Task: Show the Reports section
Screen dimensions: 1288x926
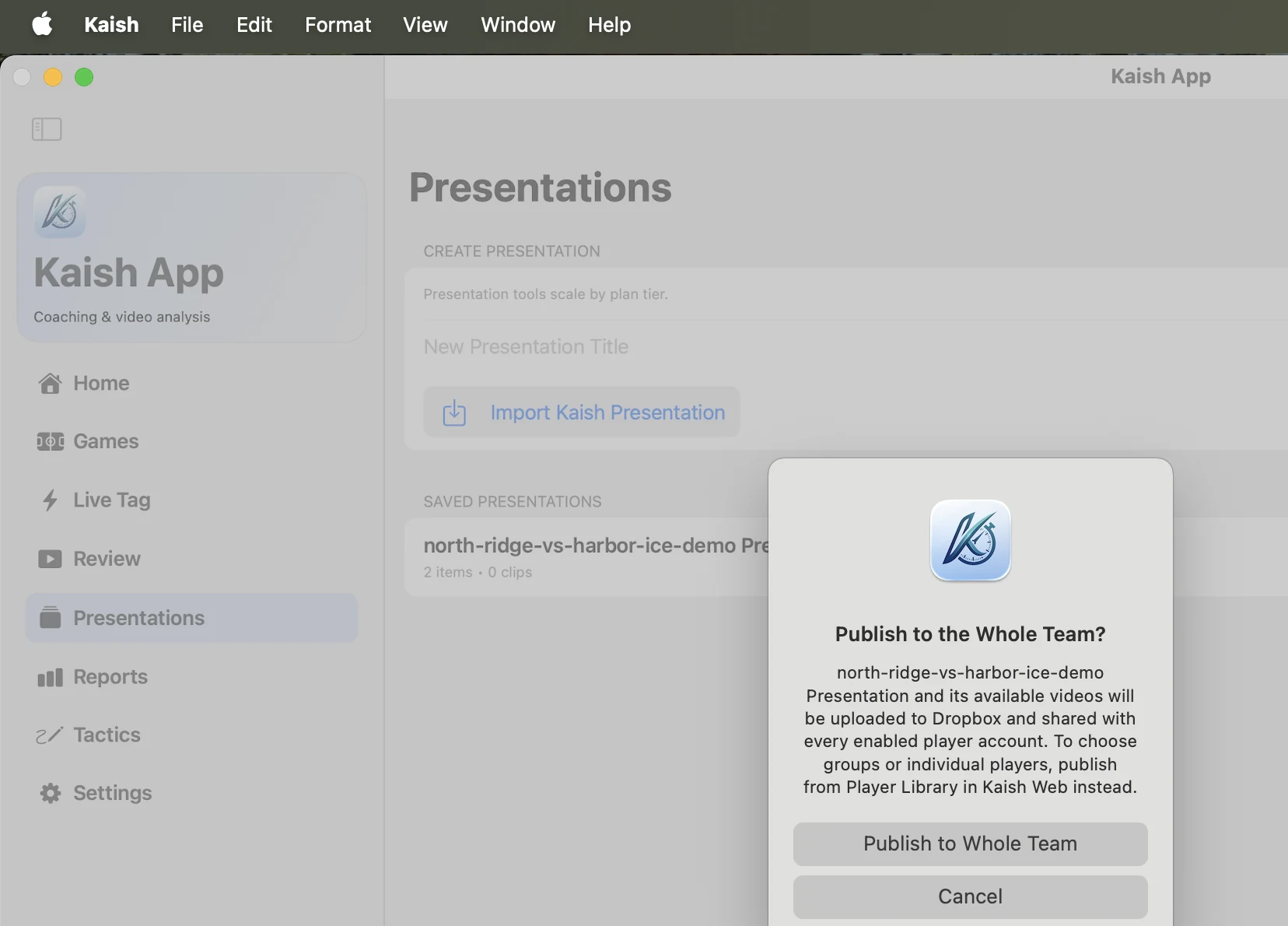Action: coord(191,677)
